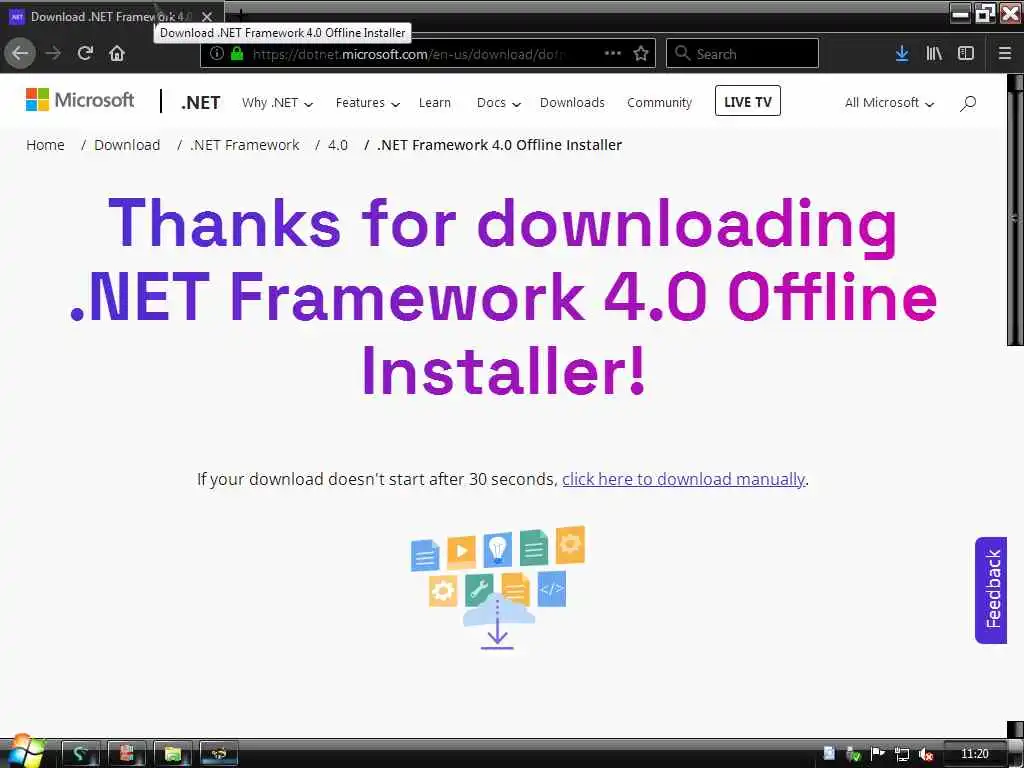Close the Download .NET Framework tab
This screenshot has width=1024, height=768.
coord(207,16)
